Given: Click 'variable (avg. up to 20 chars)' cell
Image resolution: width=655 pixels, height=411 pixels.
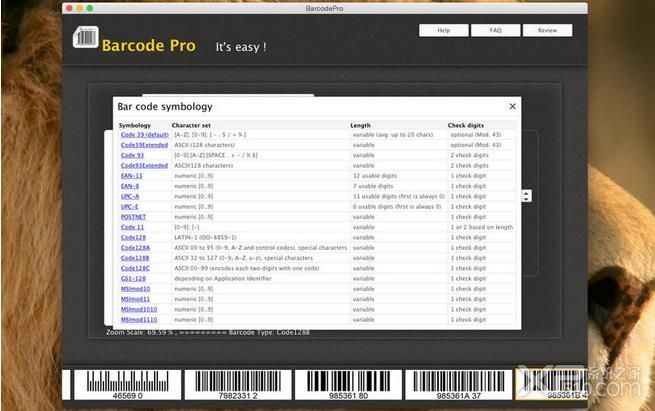Looking at the screenshot, I should 393,134.
